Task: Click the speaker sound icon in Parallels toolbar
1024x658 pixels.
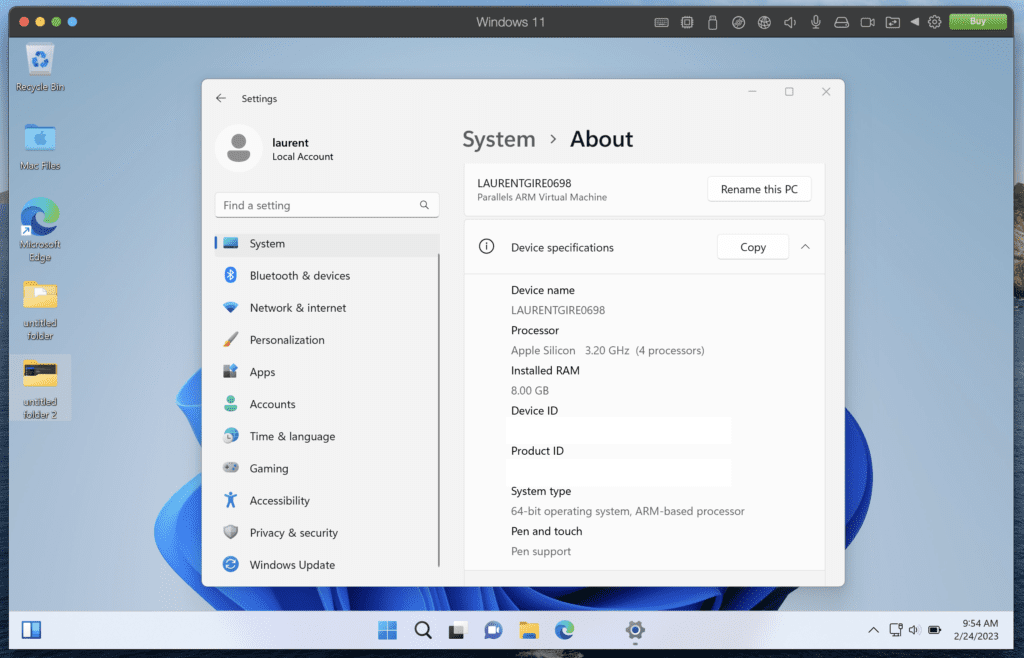Action: [790, 22]
